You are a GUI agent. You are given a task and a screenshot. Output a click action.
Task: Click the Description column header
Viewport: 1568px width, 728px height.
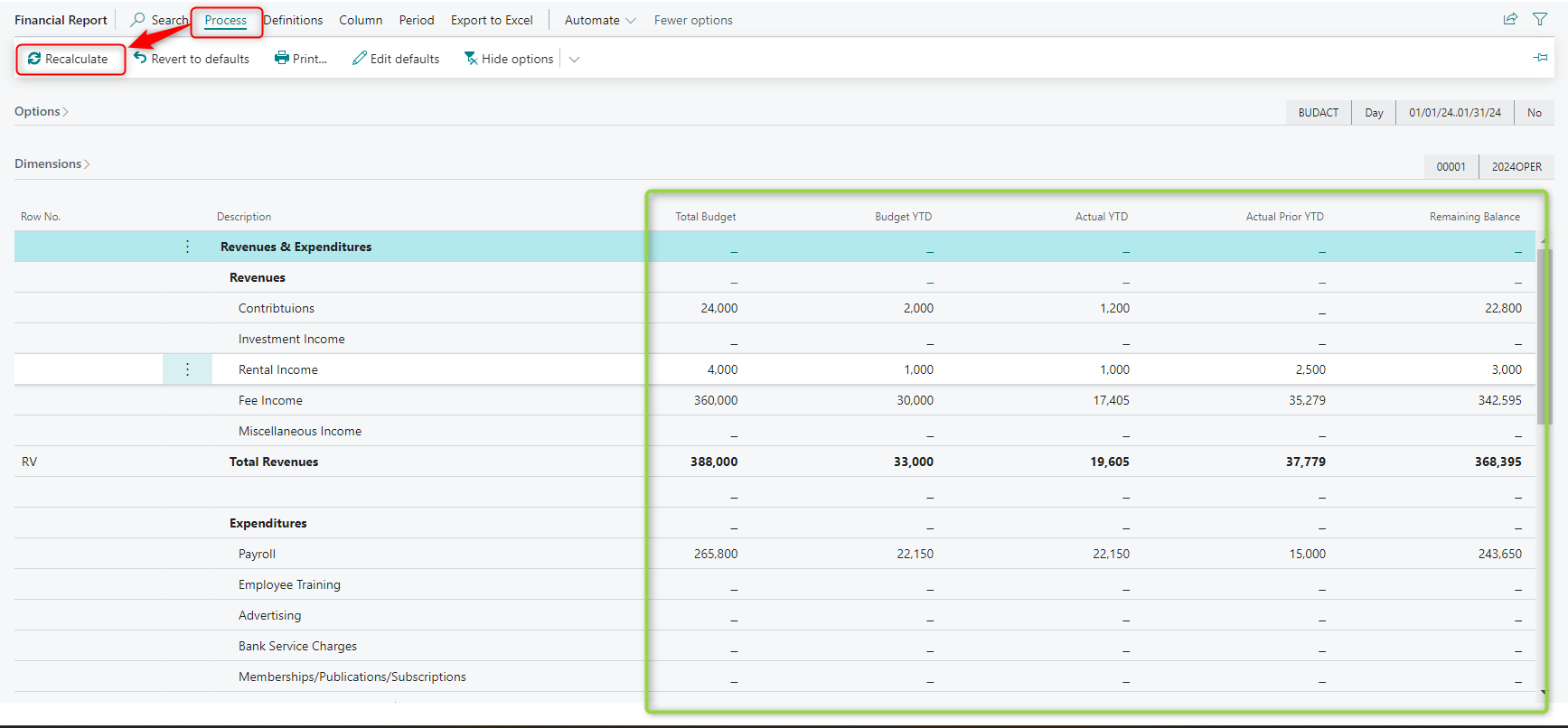pos(244,217)
